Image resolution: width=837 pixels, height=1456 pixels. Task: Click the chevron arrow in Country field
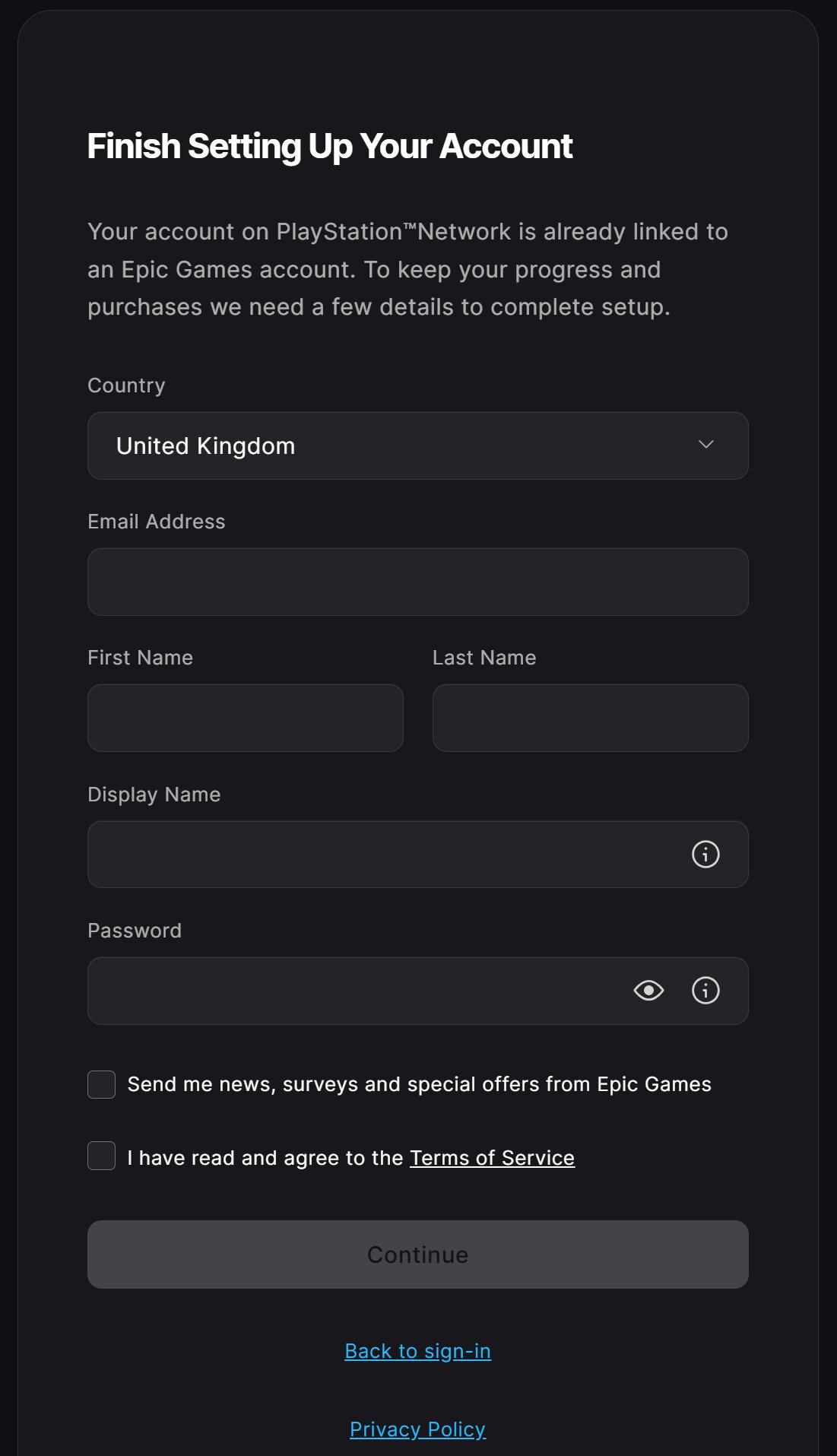(705, 445)
